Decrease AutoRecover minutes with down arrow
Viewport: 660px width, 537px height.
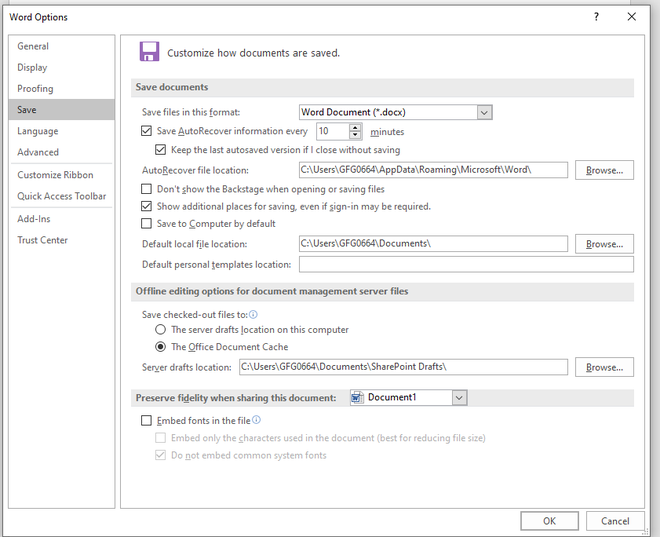[x=355, y=135]
